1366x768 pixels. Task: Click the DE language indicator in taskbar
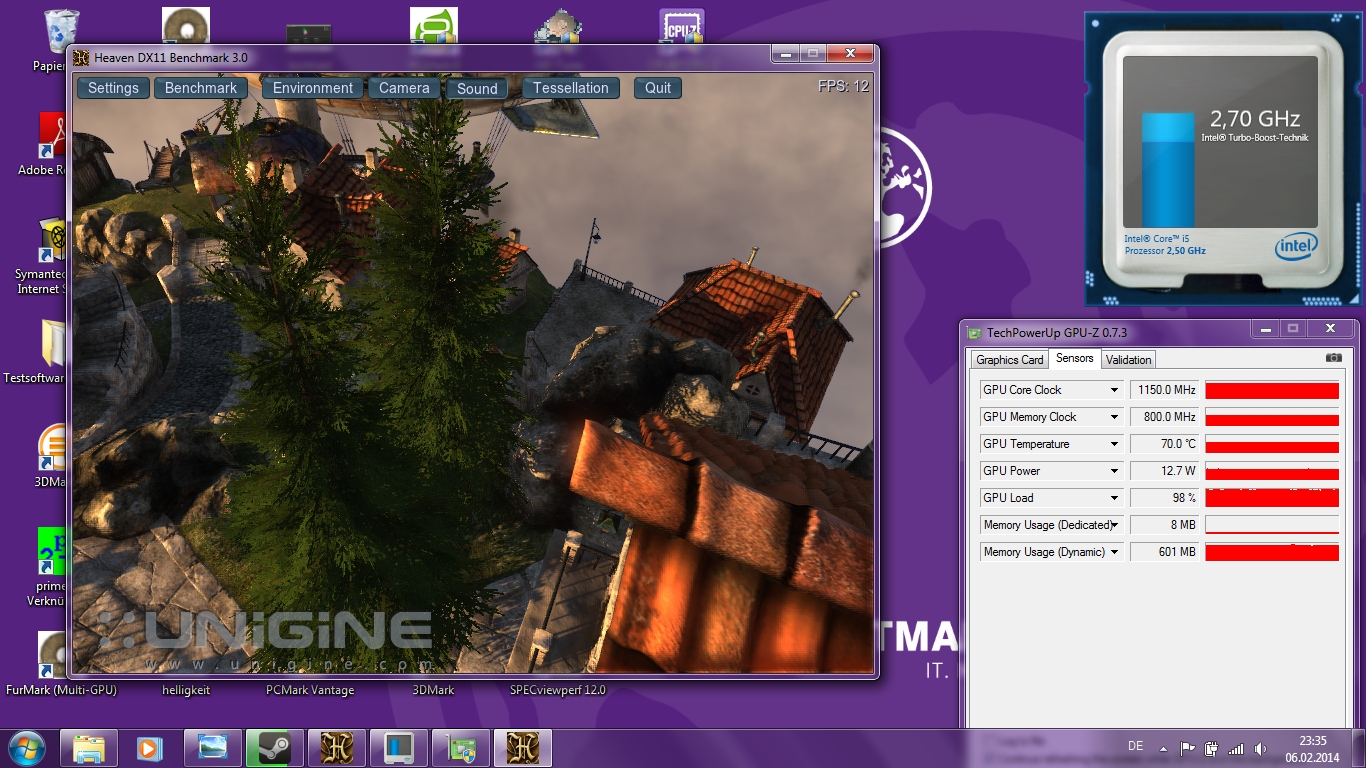[1135, 746]
